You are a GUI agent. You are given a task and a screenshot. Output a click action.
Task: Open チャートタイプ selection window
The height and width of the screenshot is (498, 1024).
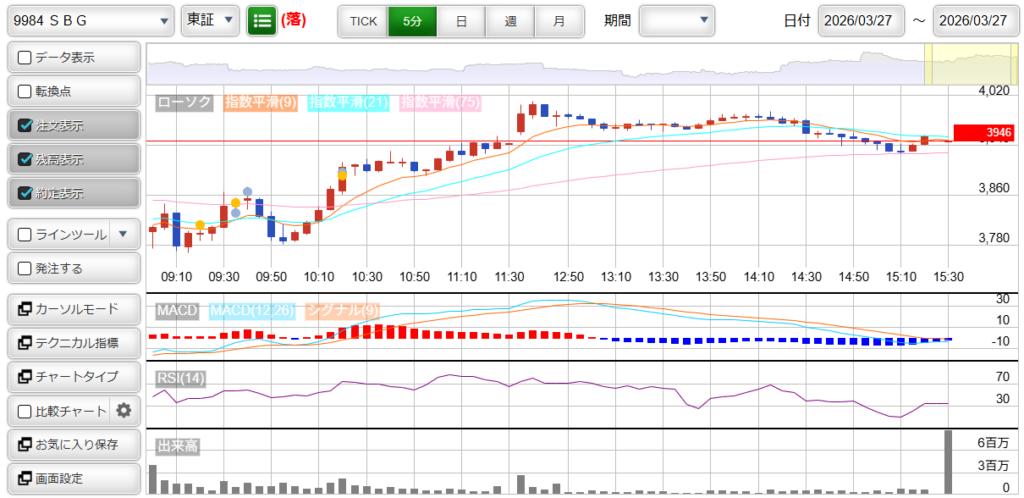pos(72,376)
